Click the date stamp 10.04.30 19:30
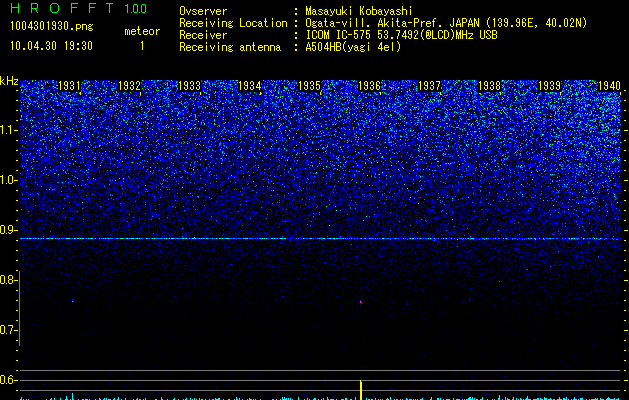 (x=51, y=46)
